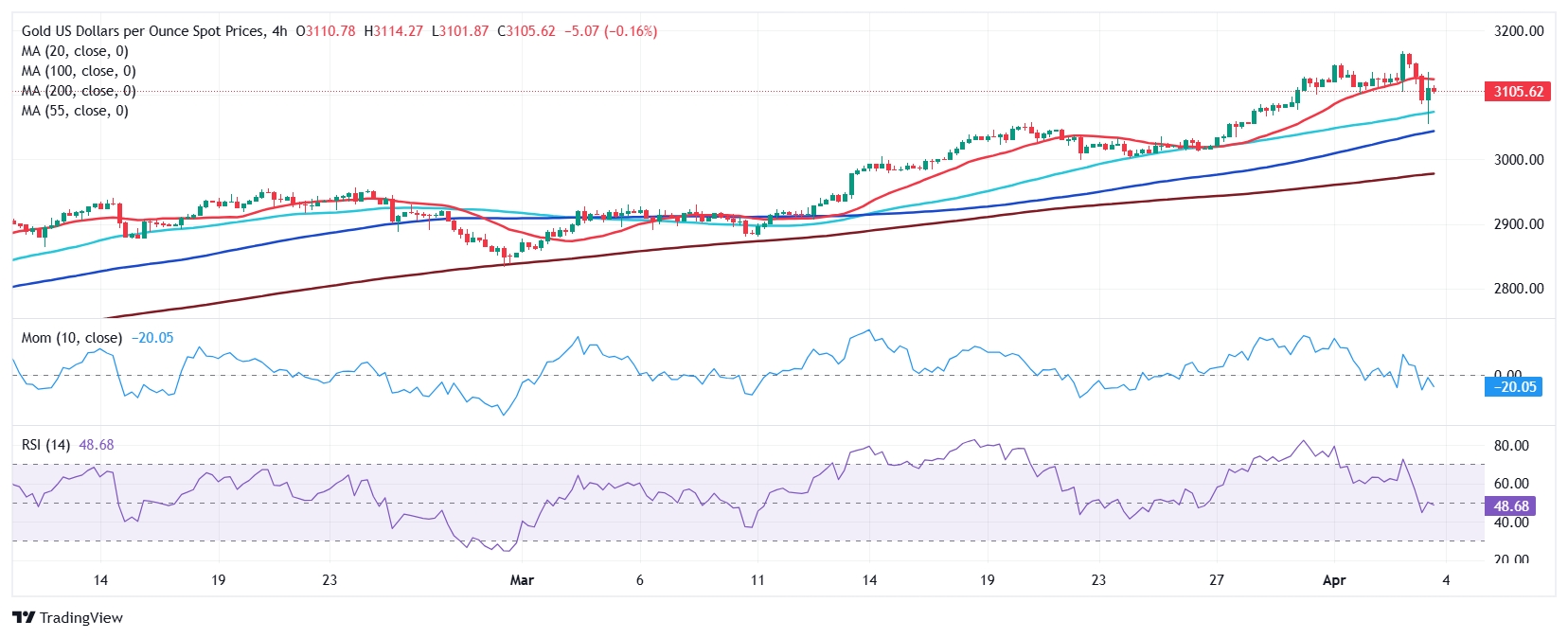Viewport: 1568px width, 638px height.
Task: Click the red 3105.62 current price tag
Action: pyautogui.click(x=1518, y=92)
